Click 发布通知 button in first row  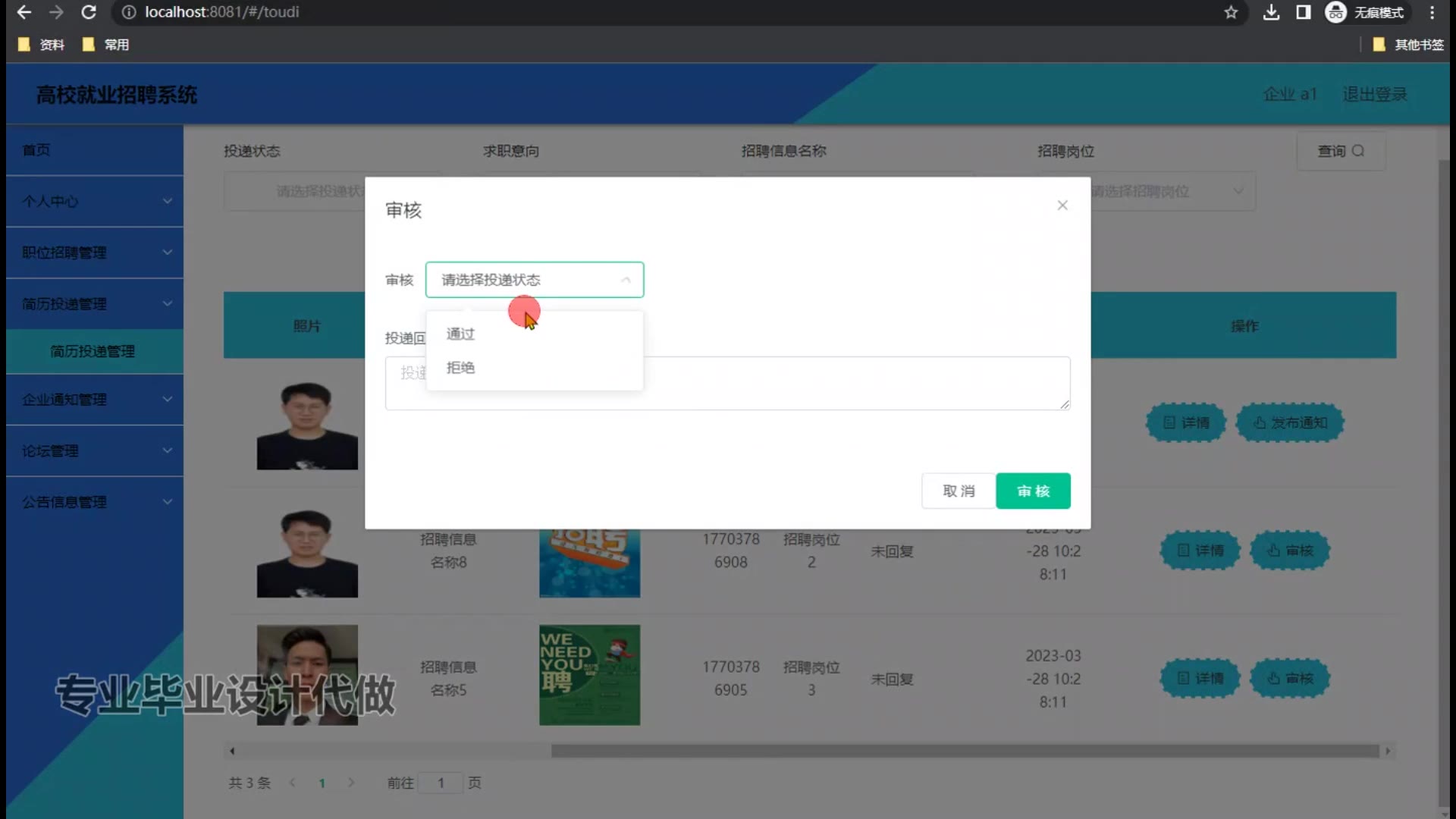(x=1290, y=422)
